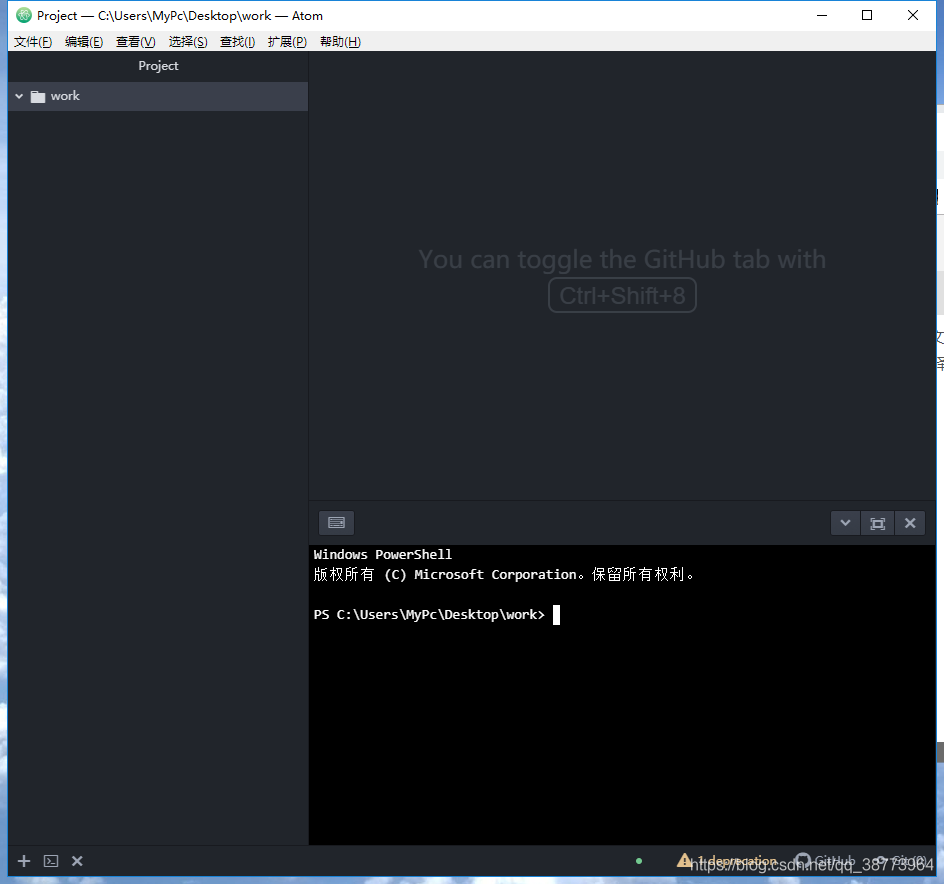Click the green status dot indicator
The width and height of the screenshot is (944, 884).
click(x=639, y=861)
